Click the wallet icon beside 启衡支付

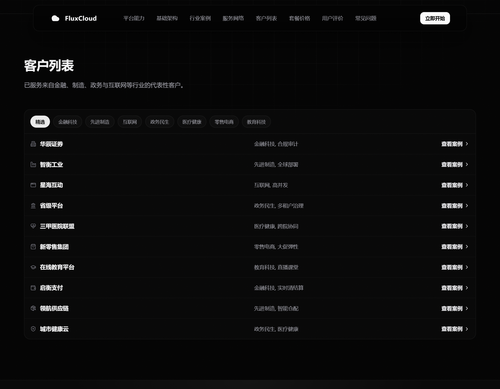point(33,288)
